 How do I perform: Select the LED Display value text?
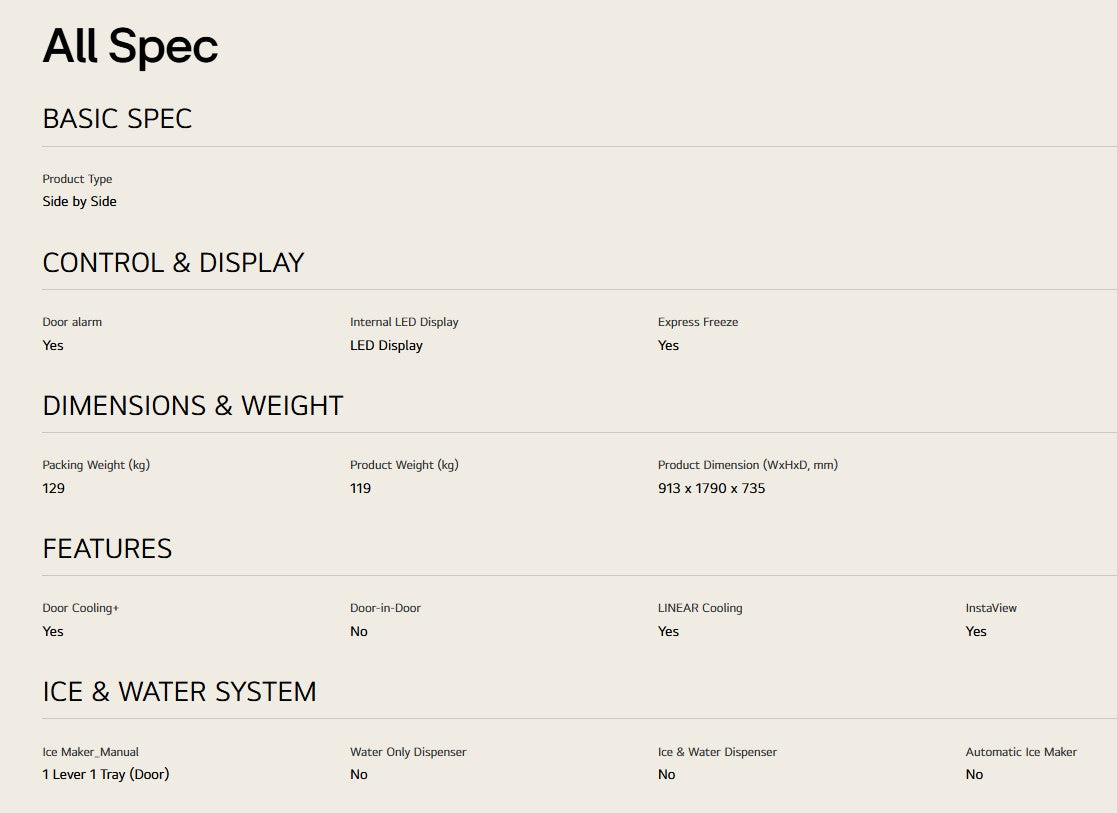[x=386, y=346]
